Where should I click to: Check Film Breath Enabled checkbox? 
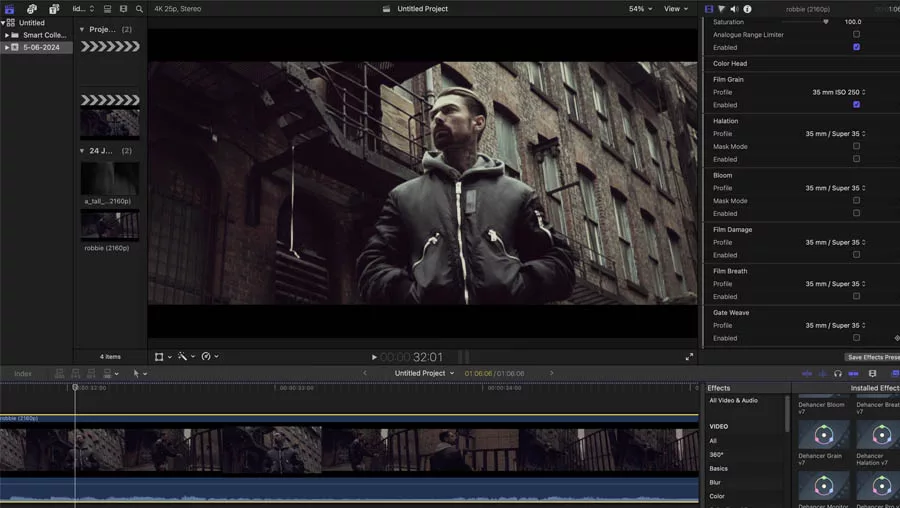[x=856, y=296]
